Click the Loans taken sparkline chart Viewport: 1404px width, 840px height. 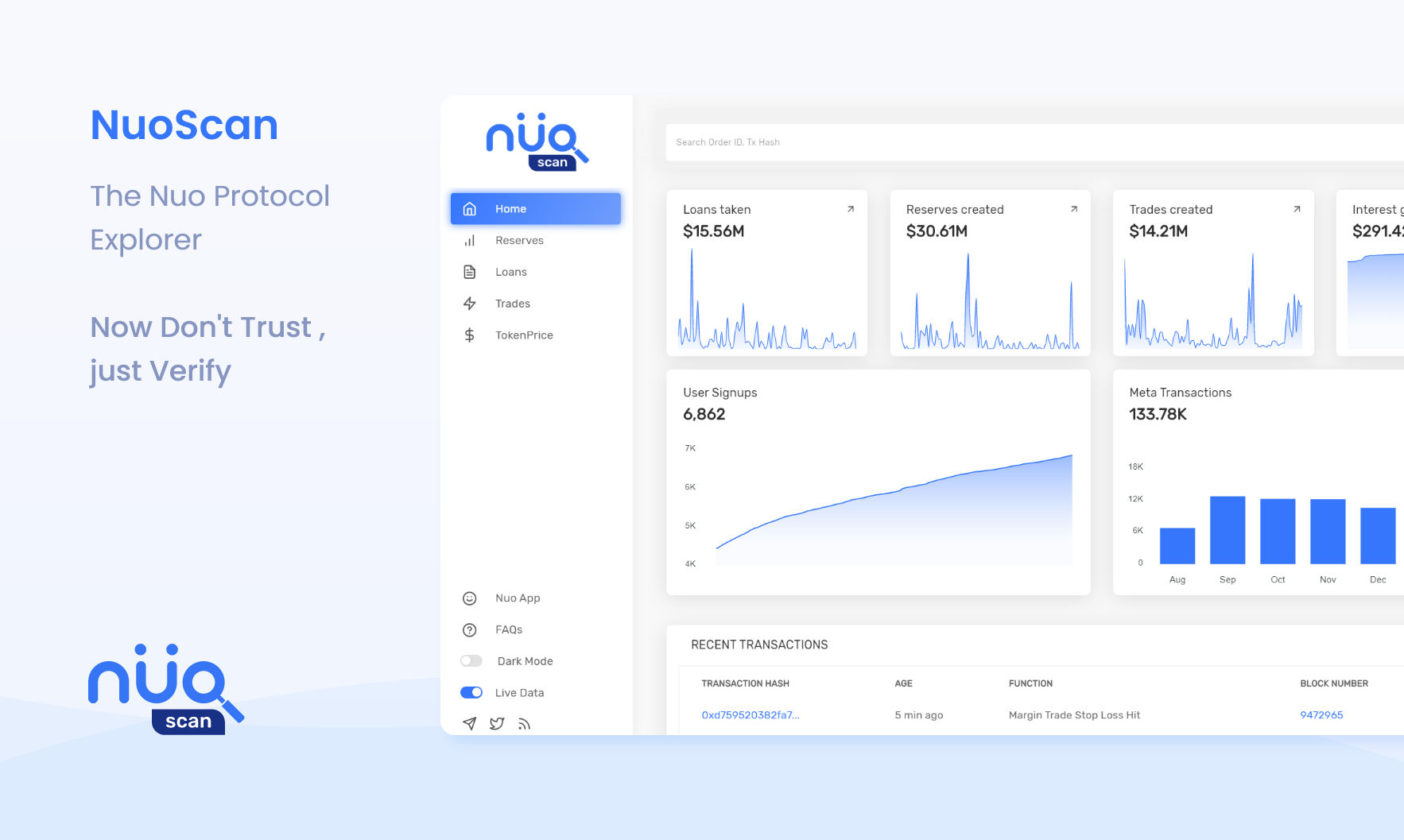[x=767, y=300]
